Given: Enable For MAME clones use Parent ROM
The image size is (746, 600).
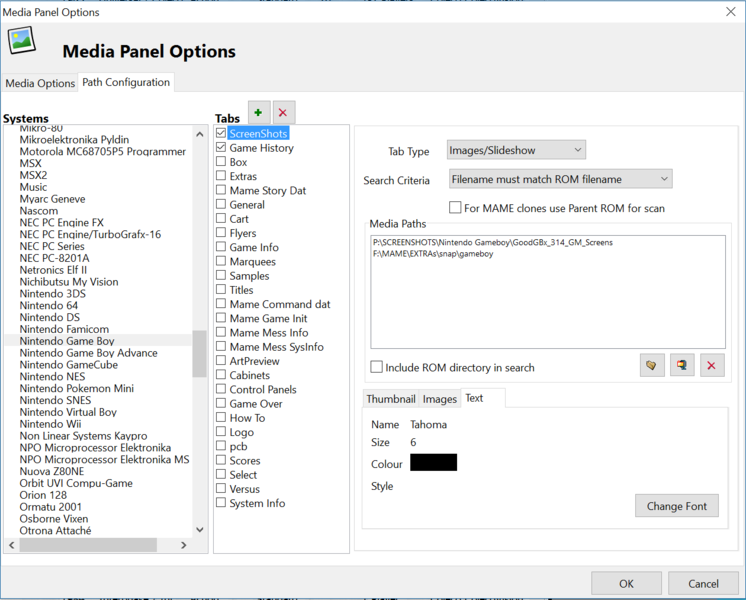Looking at the screenshot, I should tap(455, 207).
